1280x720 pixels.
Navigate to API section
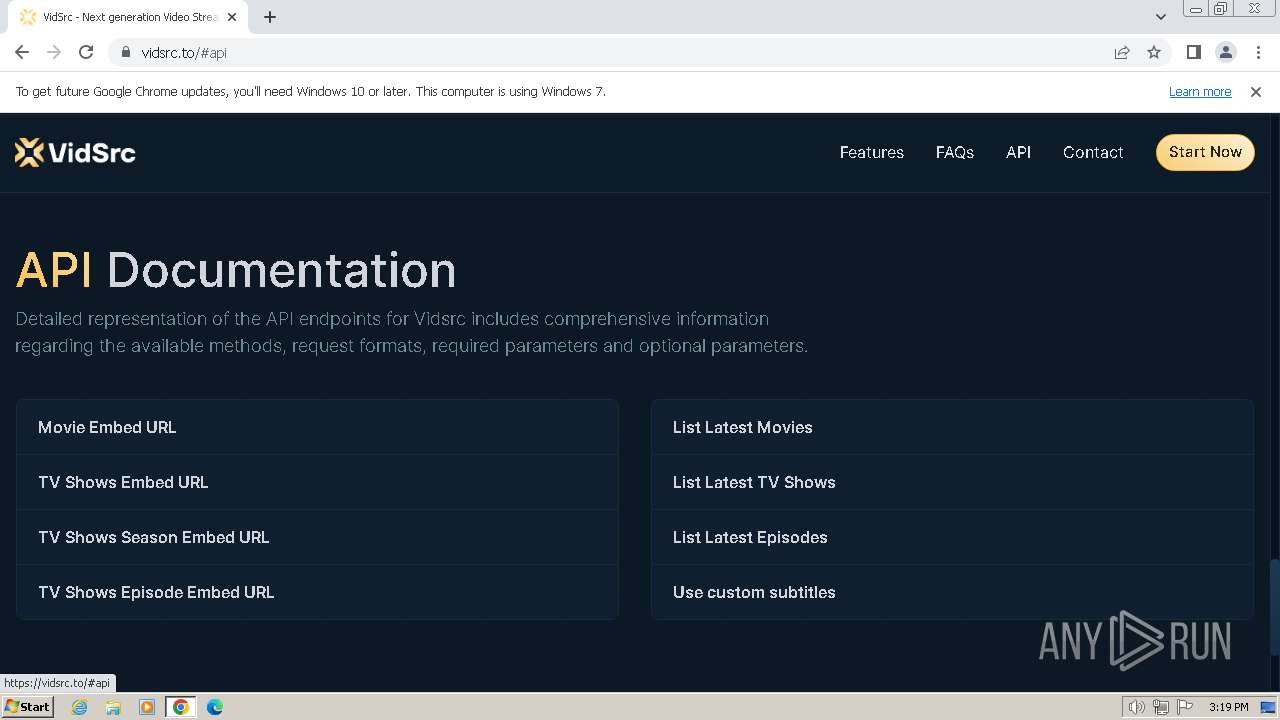click(1018, 152)
